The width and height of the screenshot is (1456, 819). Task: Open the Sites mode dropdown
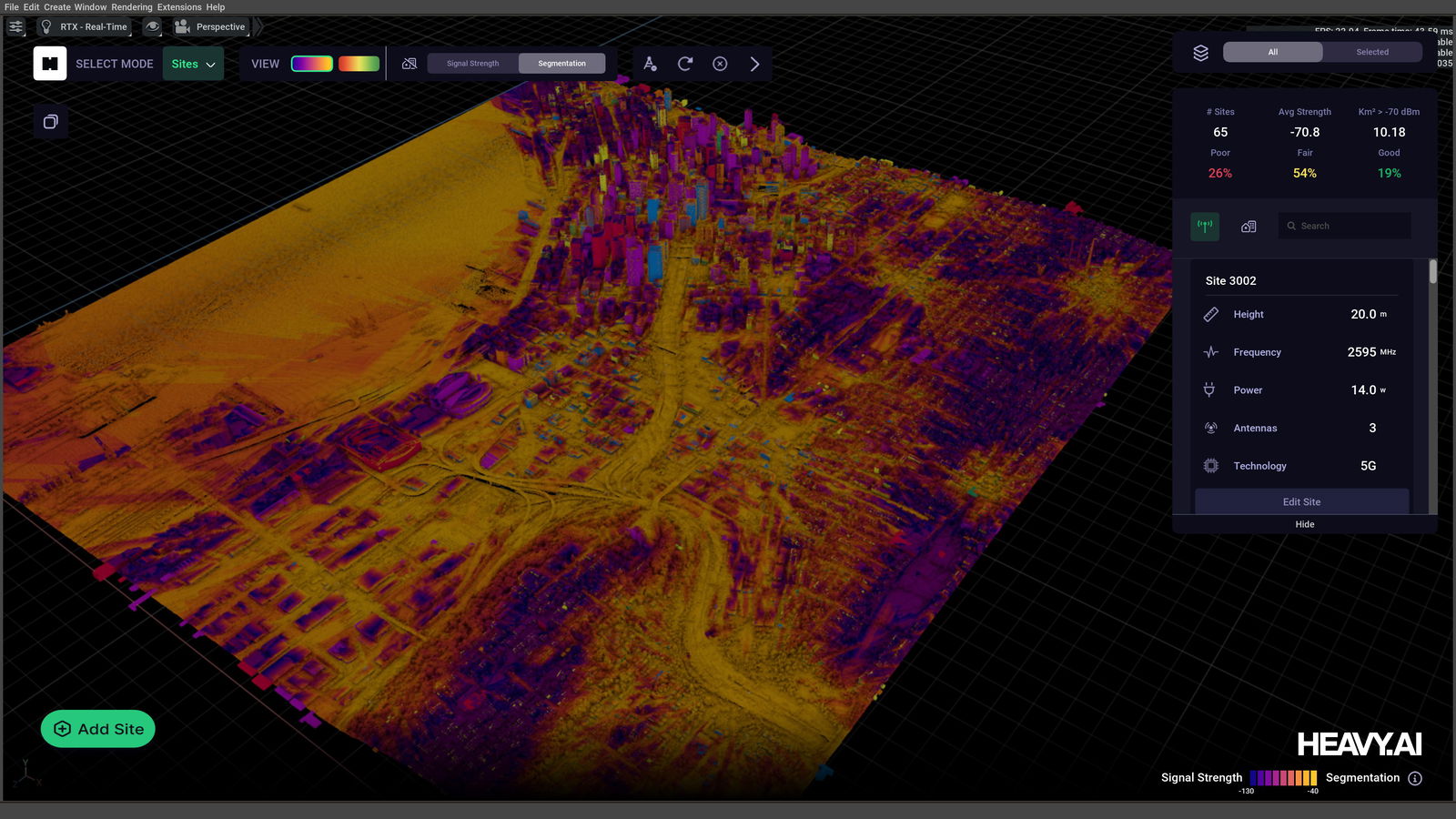point(193,64)
